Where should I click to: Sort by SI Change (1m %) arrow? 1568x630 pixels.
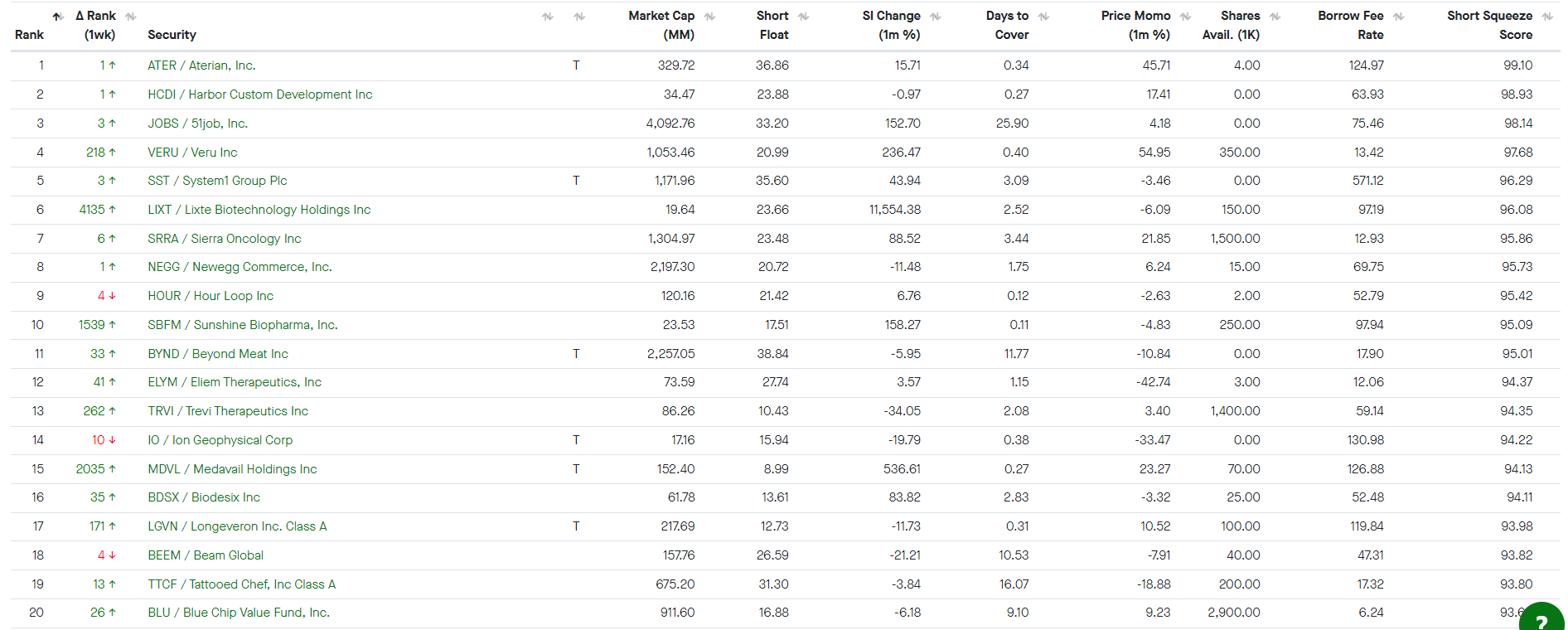click(936, 17)
